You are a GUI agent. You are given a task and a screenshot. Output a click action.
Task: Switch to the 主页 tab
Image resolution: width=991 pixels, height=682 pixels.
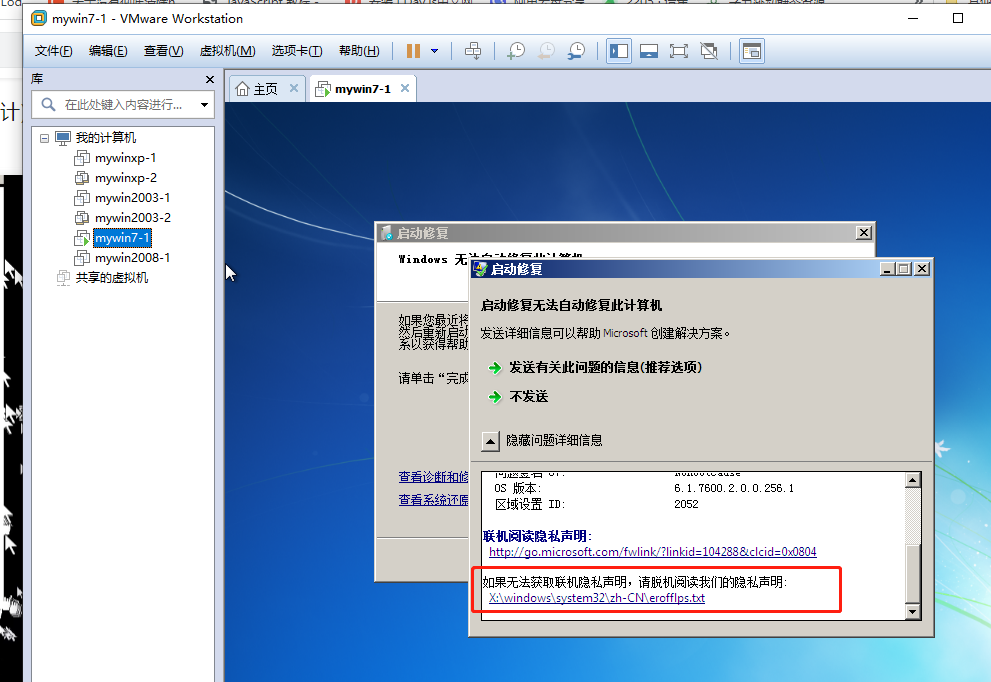coord(265,89)
